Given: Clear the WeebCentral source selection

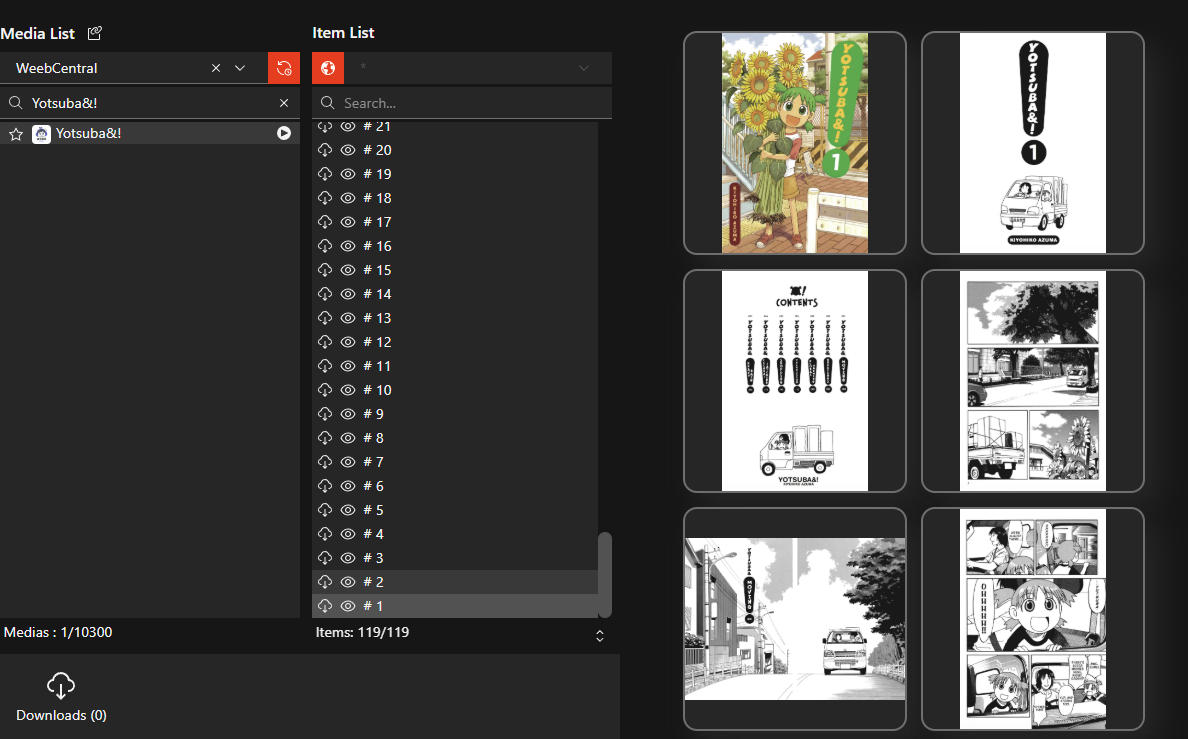Looking at the screenshot, I should click(x=216, y=68).
